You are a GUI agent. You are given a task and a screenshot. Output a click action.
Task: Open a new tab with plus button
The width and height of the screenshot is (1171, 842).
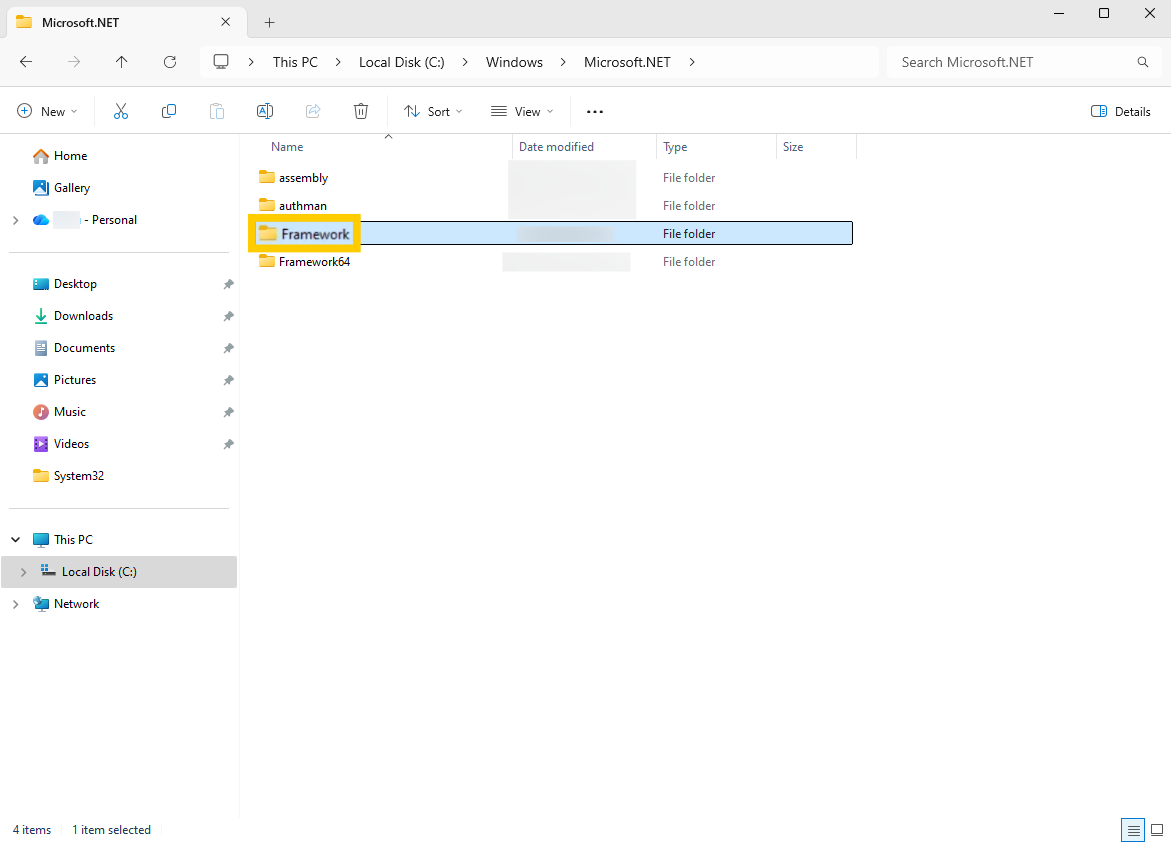pos(270,22)
